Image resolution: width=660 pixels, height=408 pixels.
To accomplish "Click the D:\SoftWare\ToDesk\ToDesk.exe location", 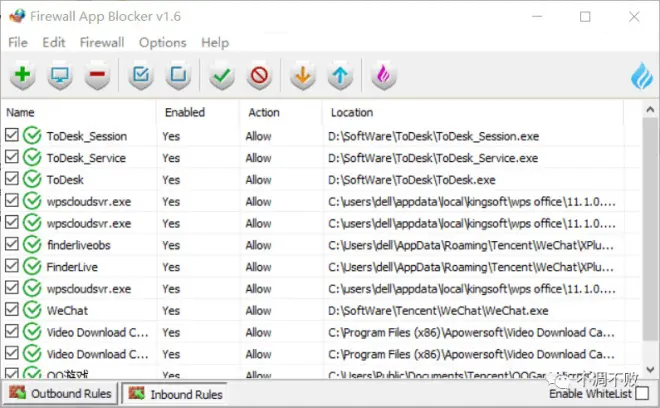I will 412,180.
